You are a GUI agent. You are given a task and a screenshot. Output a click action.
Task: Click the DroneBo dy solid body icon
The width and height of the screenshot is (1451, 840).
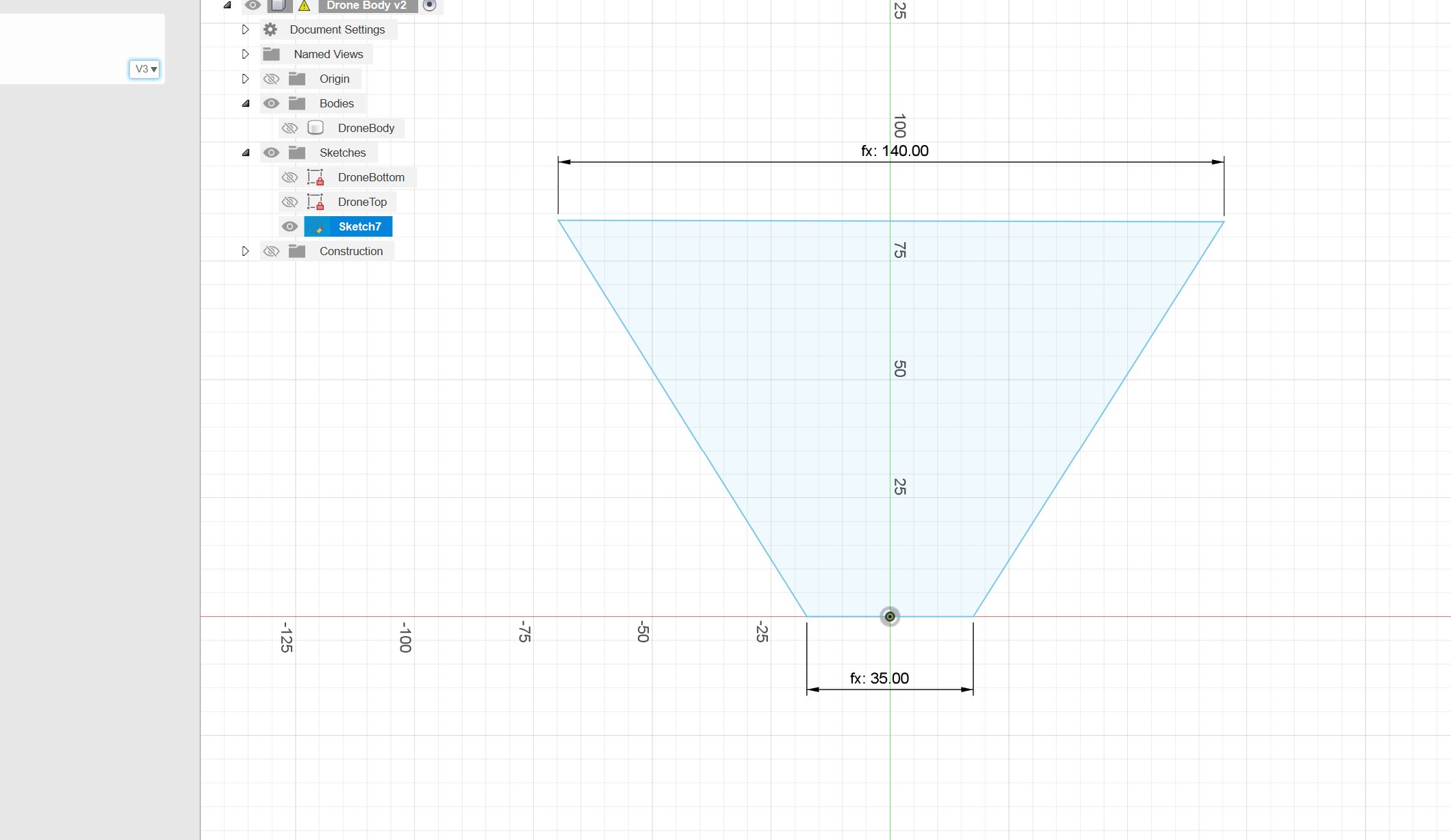coord(316,128)
